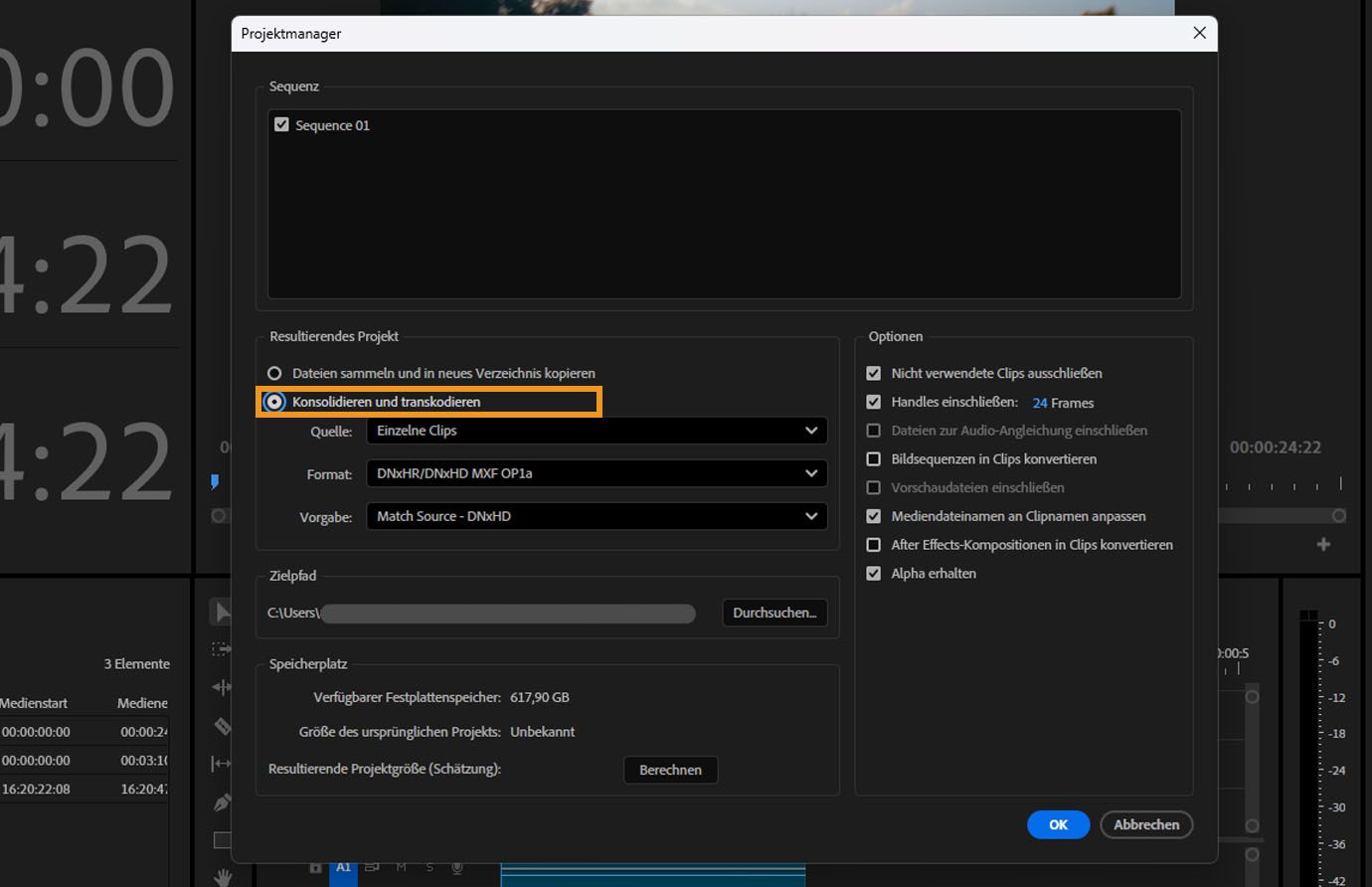Open the button editor plus icon
Screen dimensions: 1372x887
pyautogui.click(x=1323, y=544)
